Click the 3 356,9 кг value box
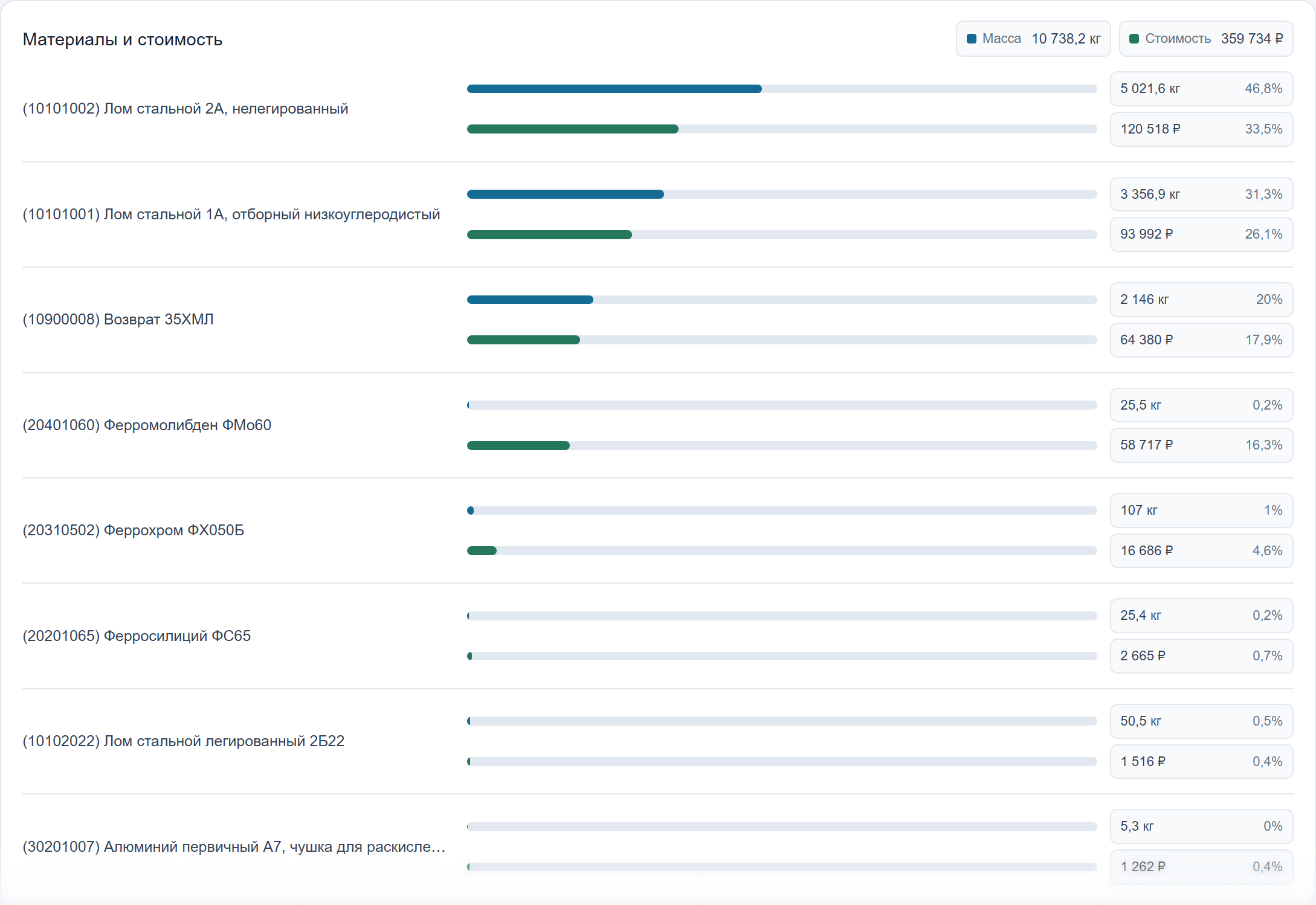Screen dimensions: 1316x905 (x=1201, y=194)
